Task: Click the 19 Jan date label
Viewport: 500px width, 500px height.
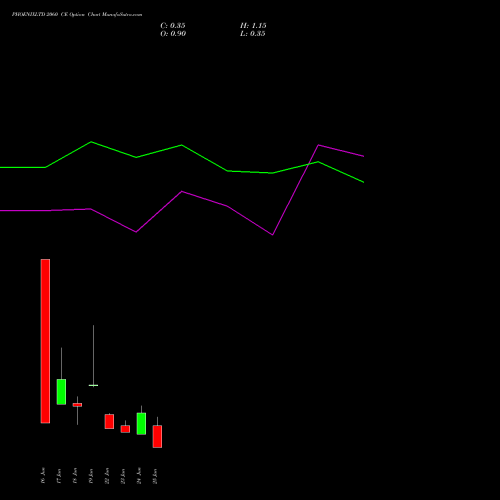Action: 91,476
